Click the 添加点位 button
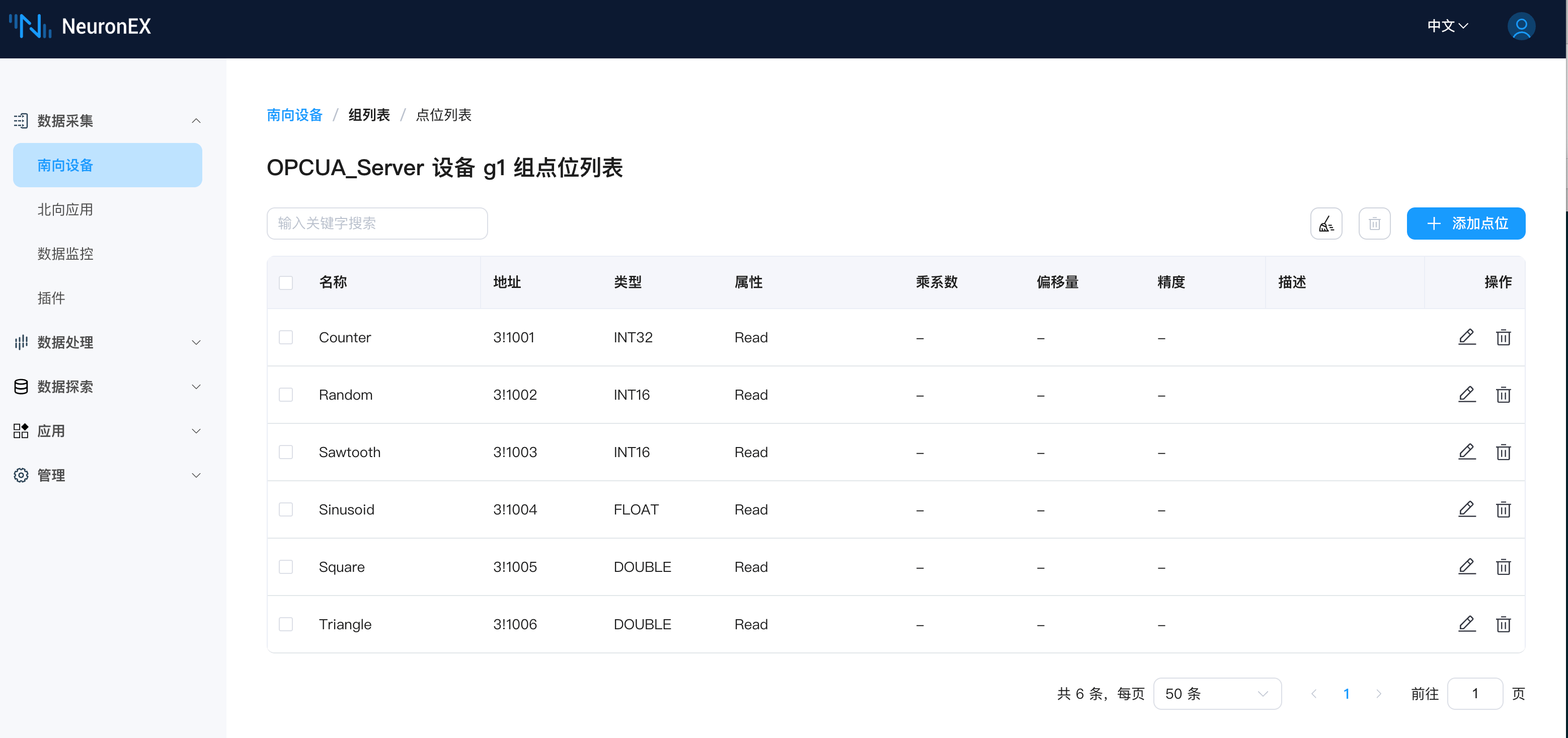This screenshot has width=1568, height=738. 1465,224
